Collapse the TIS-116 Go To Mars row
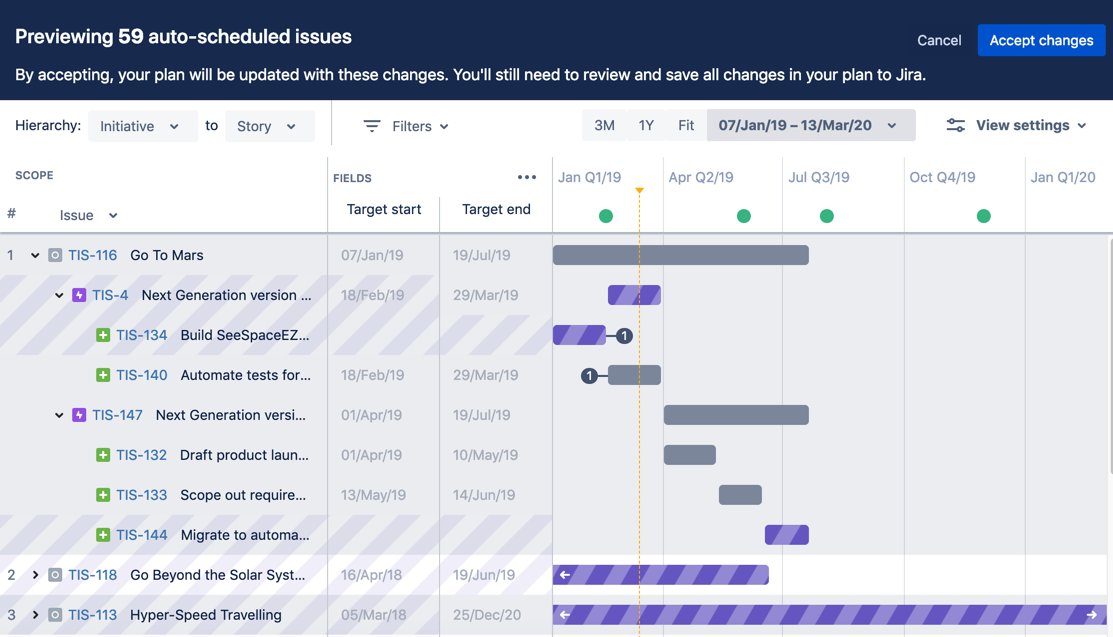The image size is (1113, 637). coord(35,255)
